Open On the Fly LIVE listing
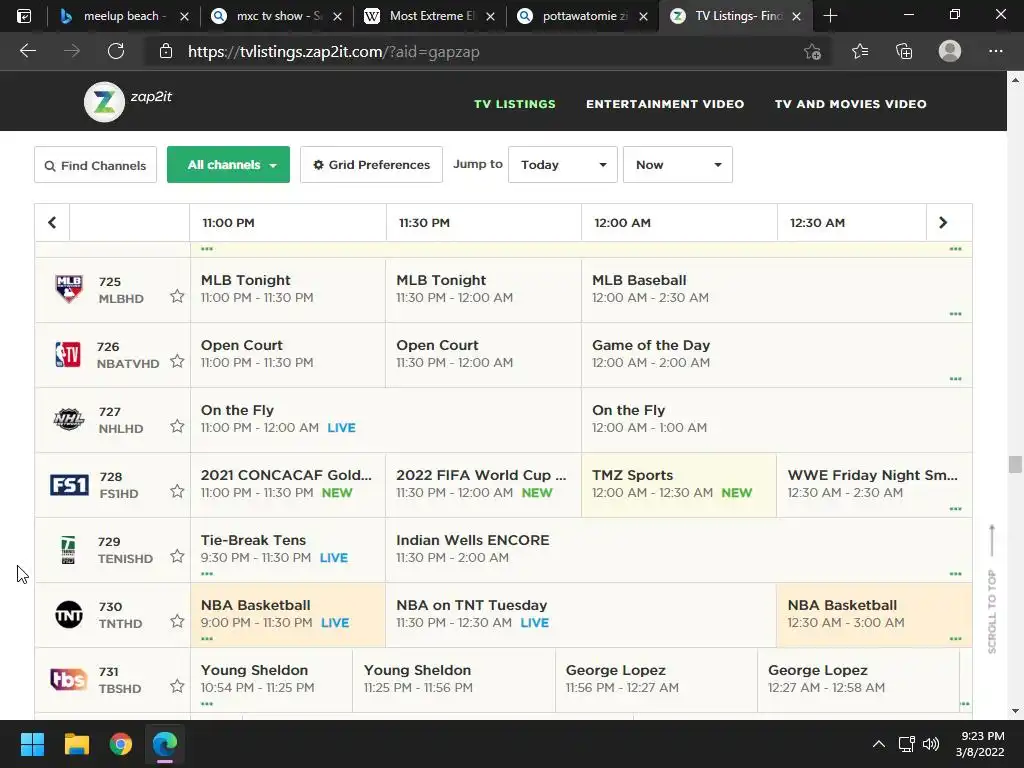 tap(385, 419)
